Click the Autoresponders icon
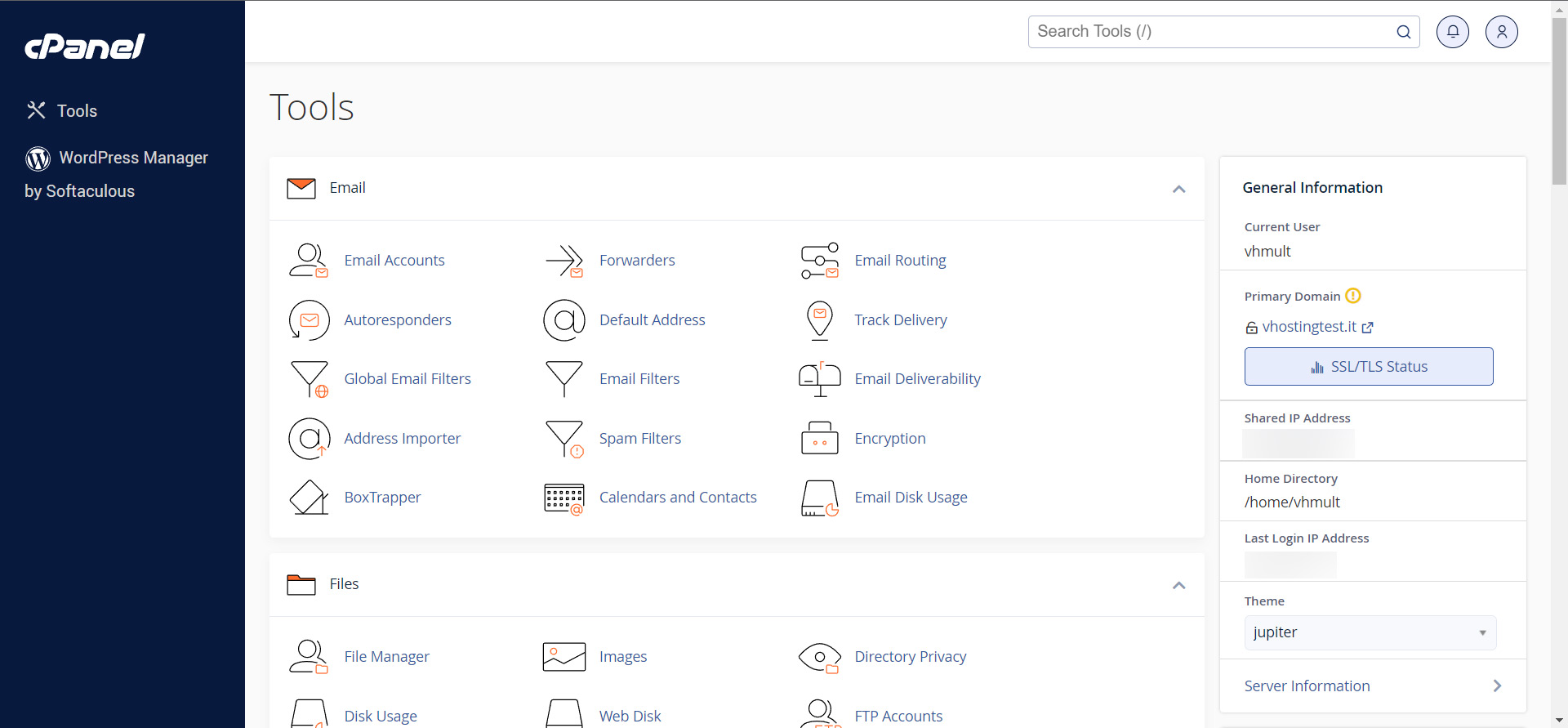Viewport: 1568px width, 728px height. click(309, 320)
